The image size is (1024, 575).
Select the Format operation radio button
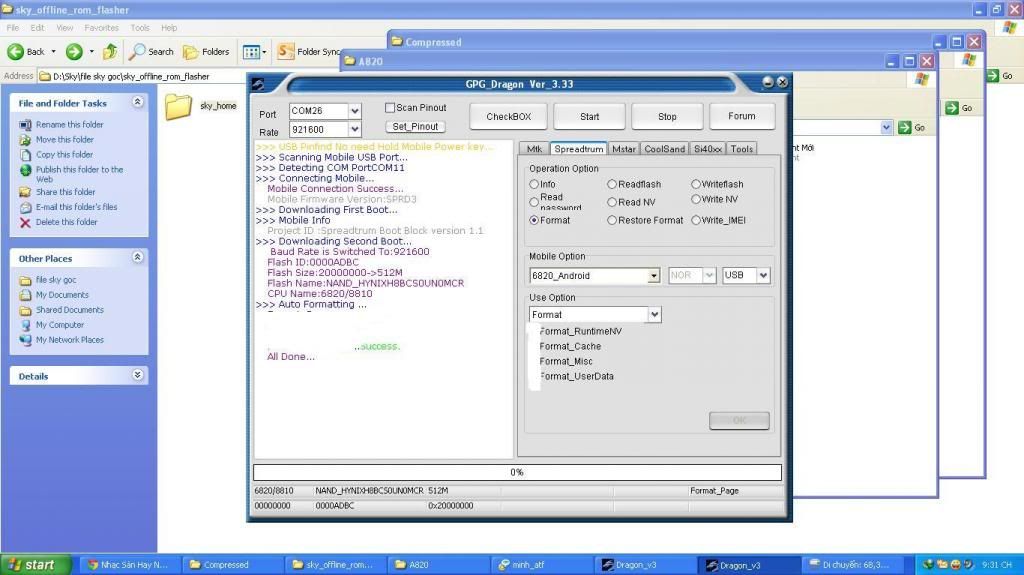(x=534, y=220)
